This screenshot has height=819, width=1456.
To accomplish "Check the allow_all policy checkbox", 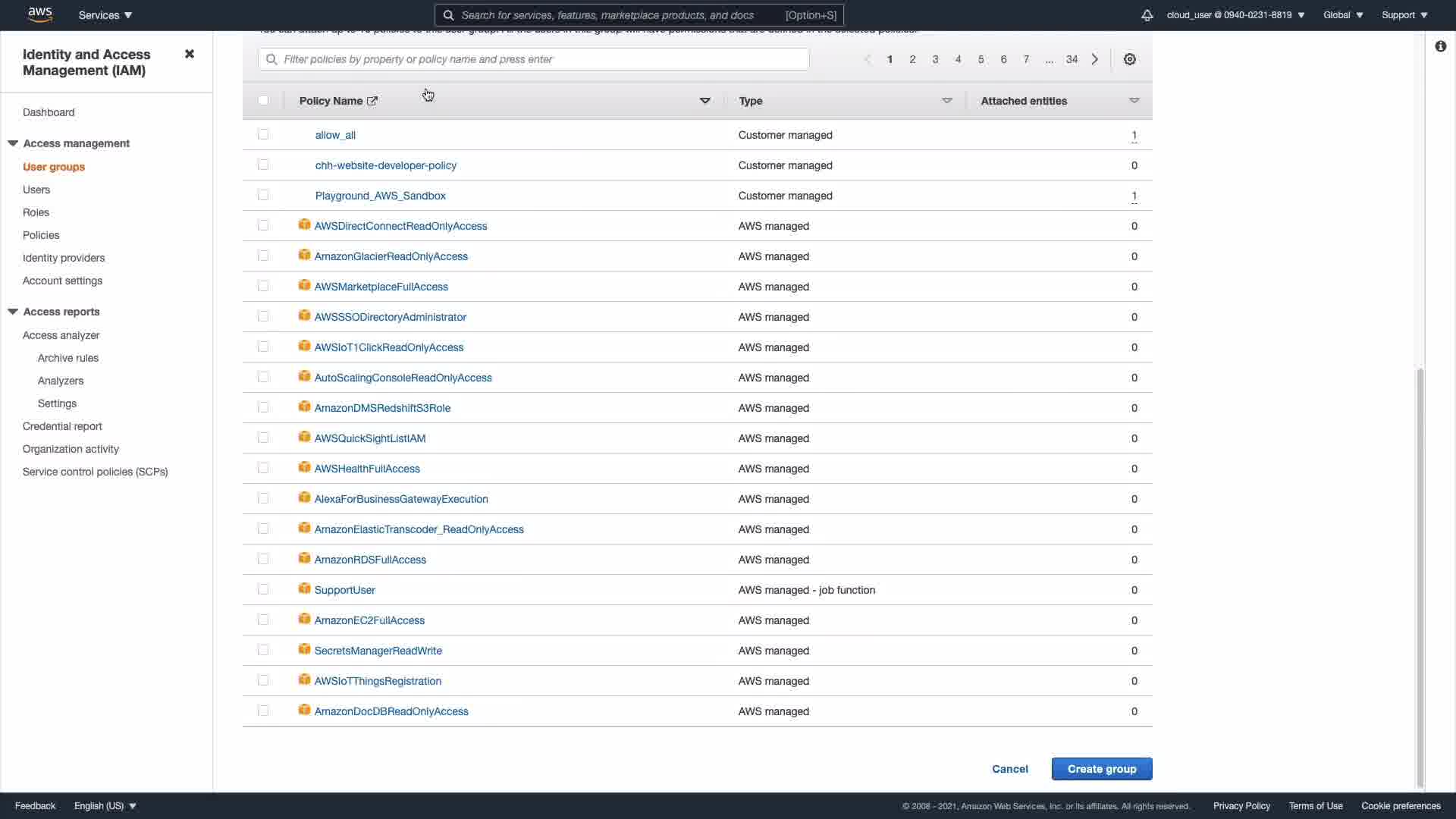I will point(263,134).
